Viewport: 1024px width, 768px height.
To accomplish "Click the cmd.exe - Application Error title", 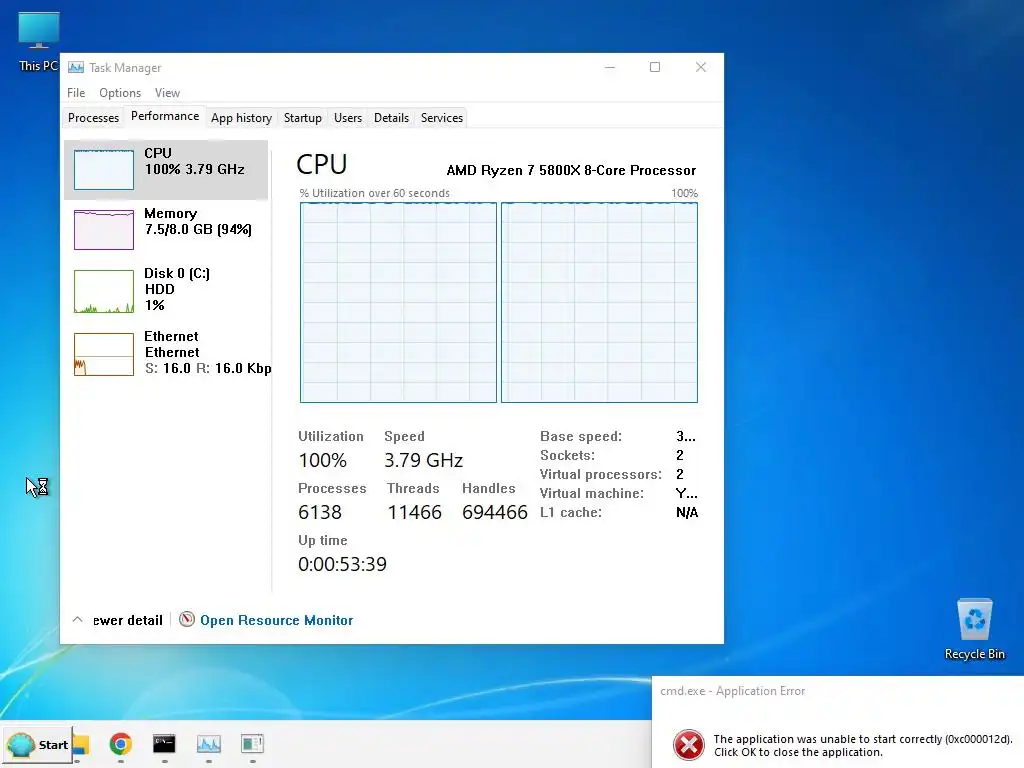I will click(x=732, y=691).
